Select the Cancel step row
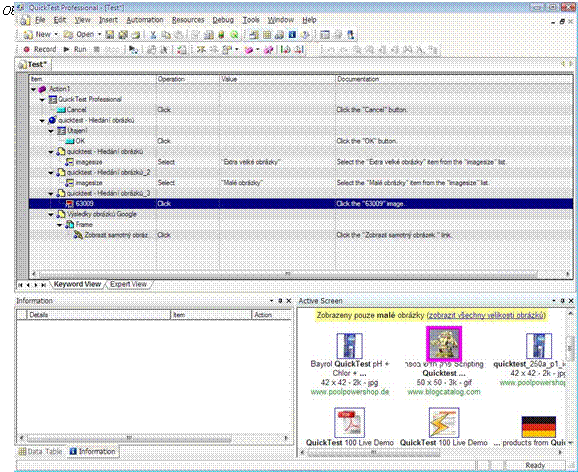This screenshot has width=578, height=472. pos(301,110)
